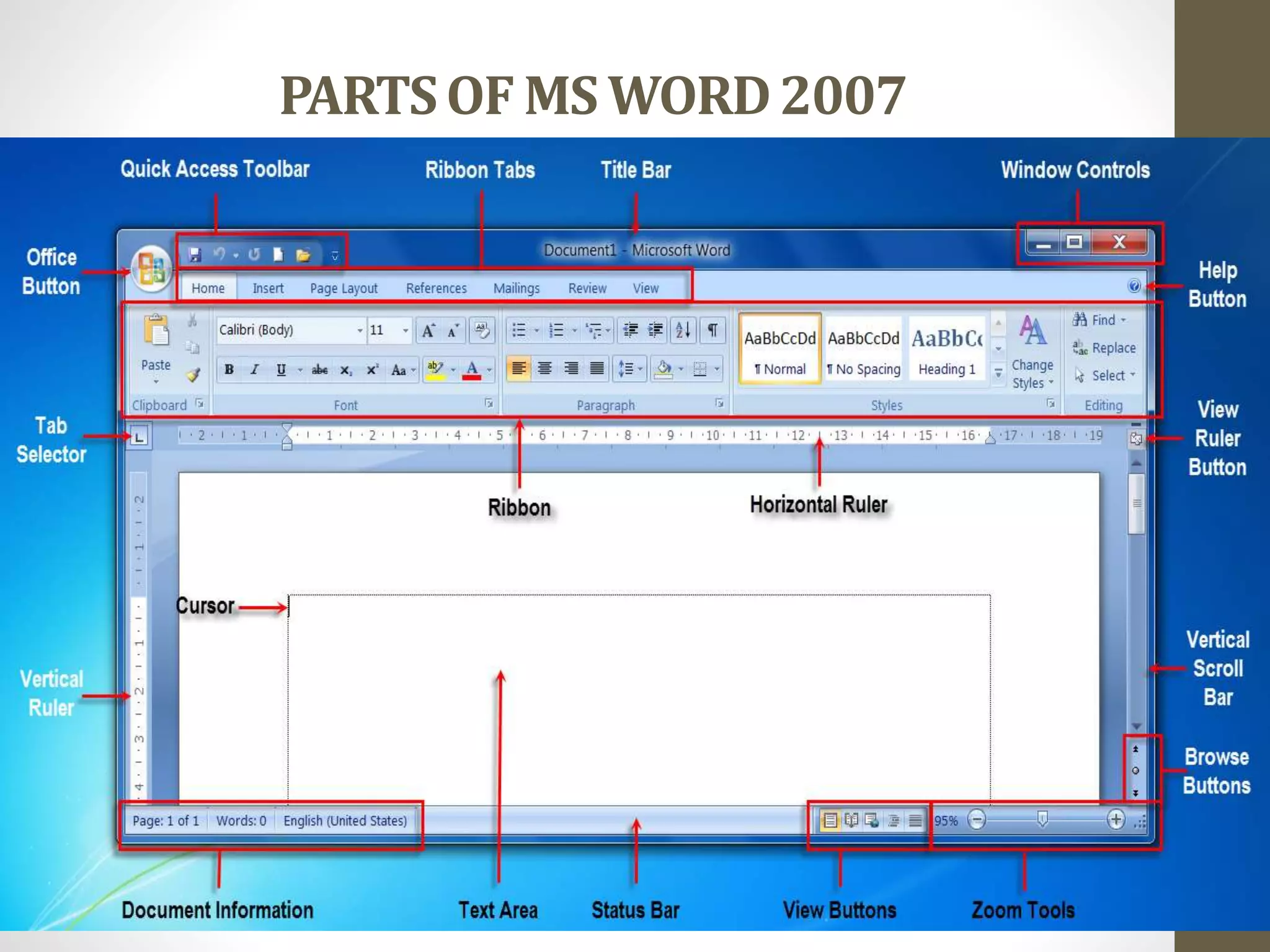Open the Change Styles menu
The image size is (1270, 952).
[x=1032, y=353]
